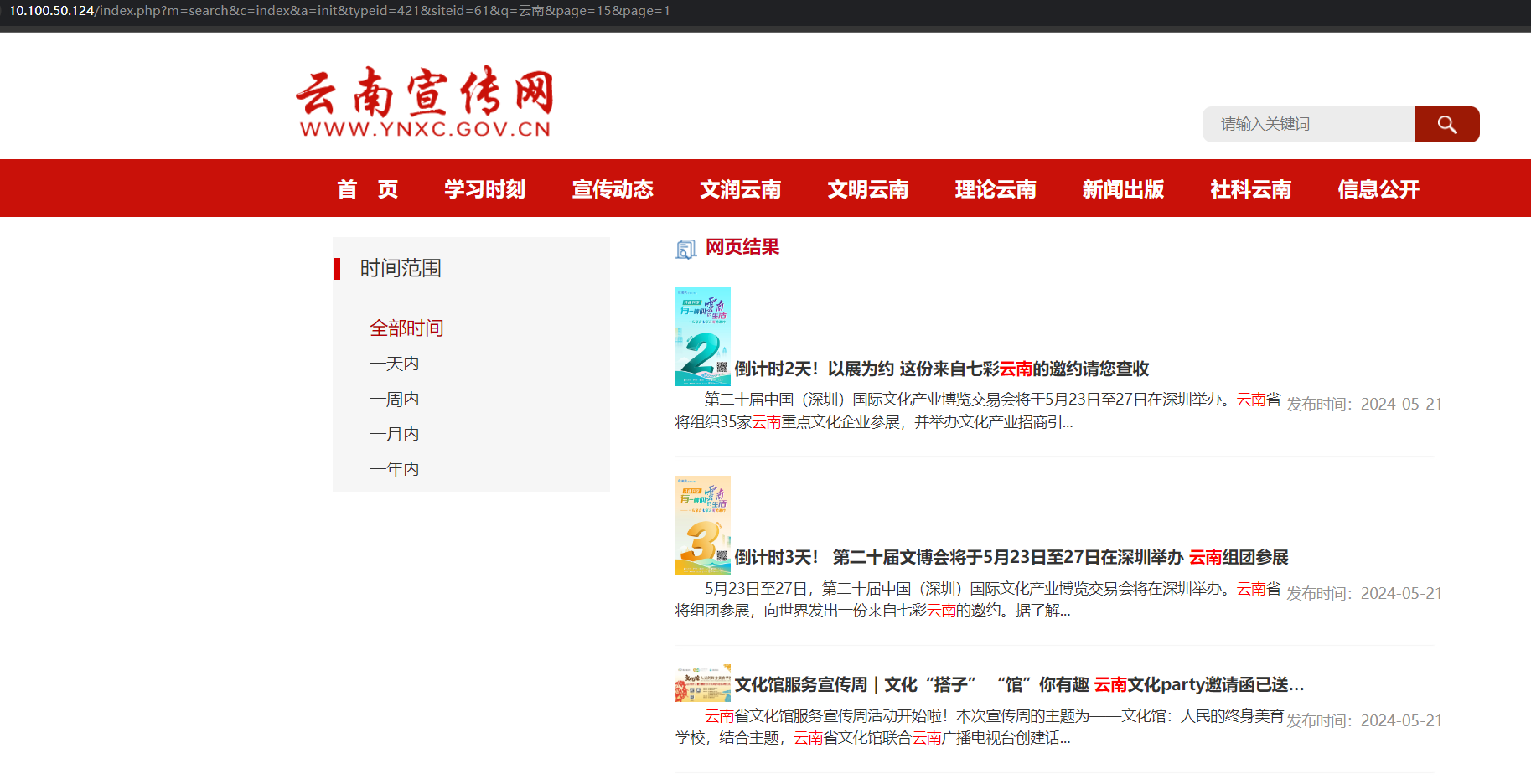This screenshot has width=1531, height=784.
Task: Focus the 请输入关键词 search field
Action: click(1308, 125)
